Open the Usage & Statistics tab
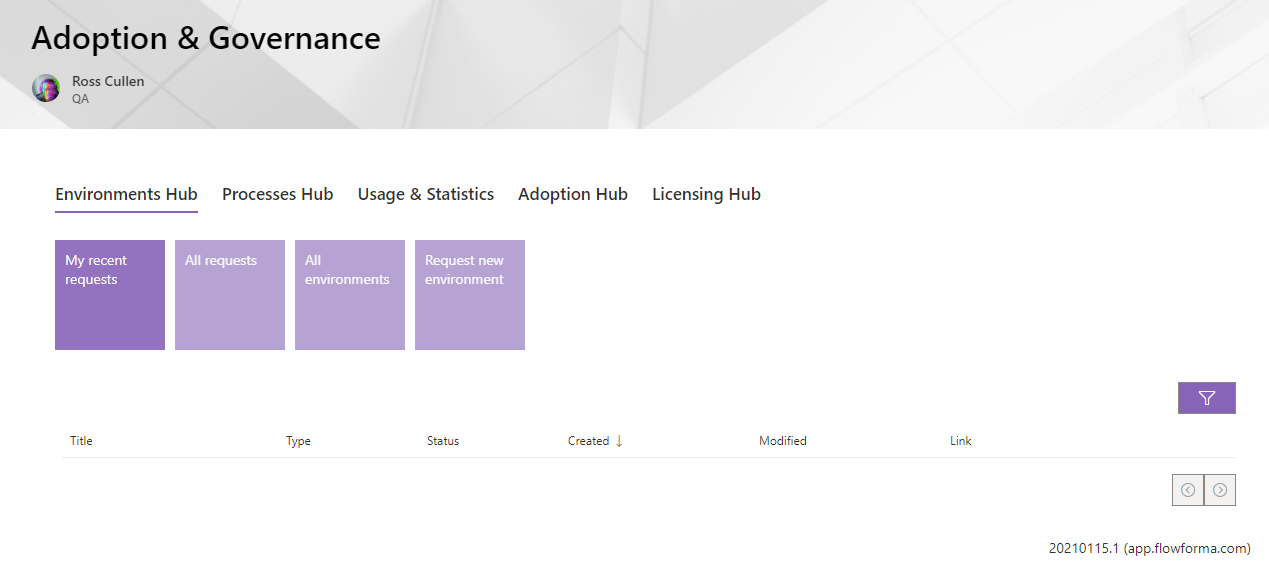The image size is (1269, 569). point(426,195)
